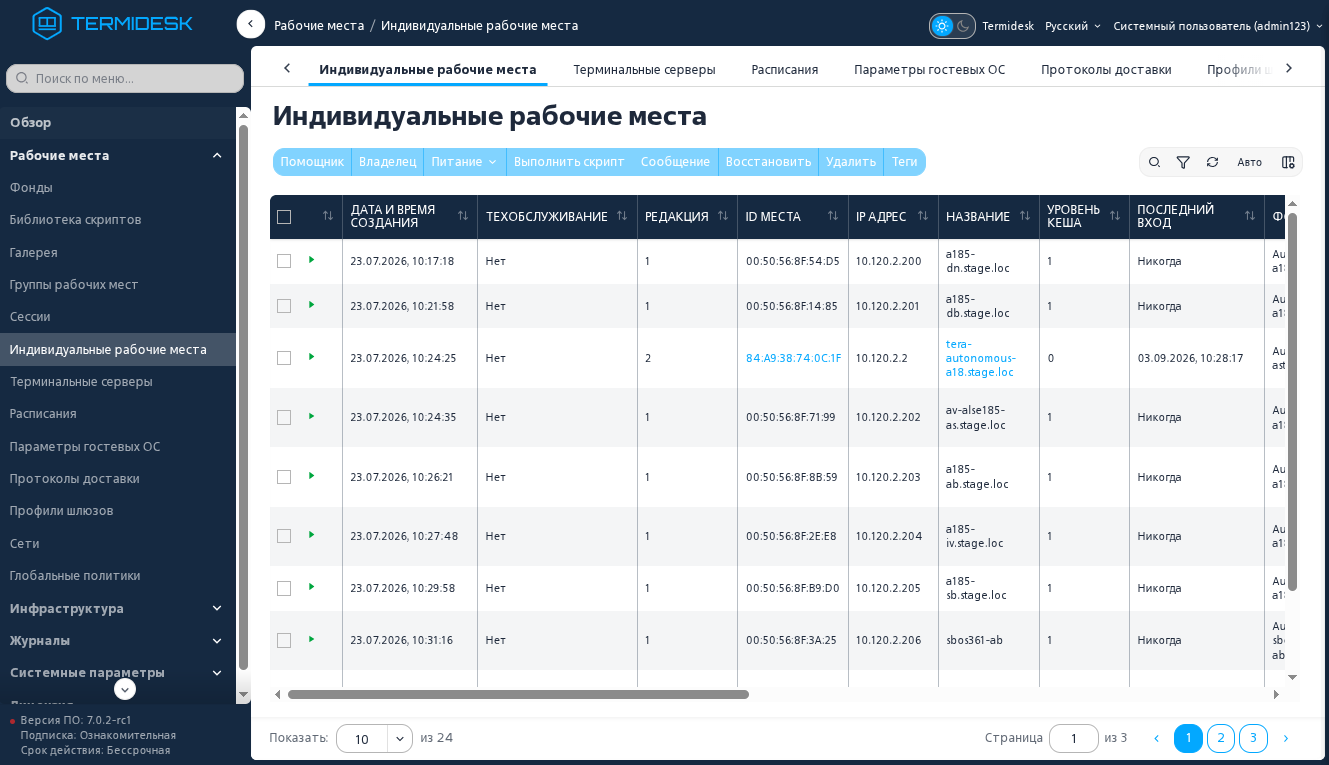Collapse sidebar with the back arrow button
Image resolution: width=1329 pixels, height=765 pixels.
(x=251, y=25)
